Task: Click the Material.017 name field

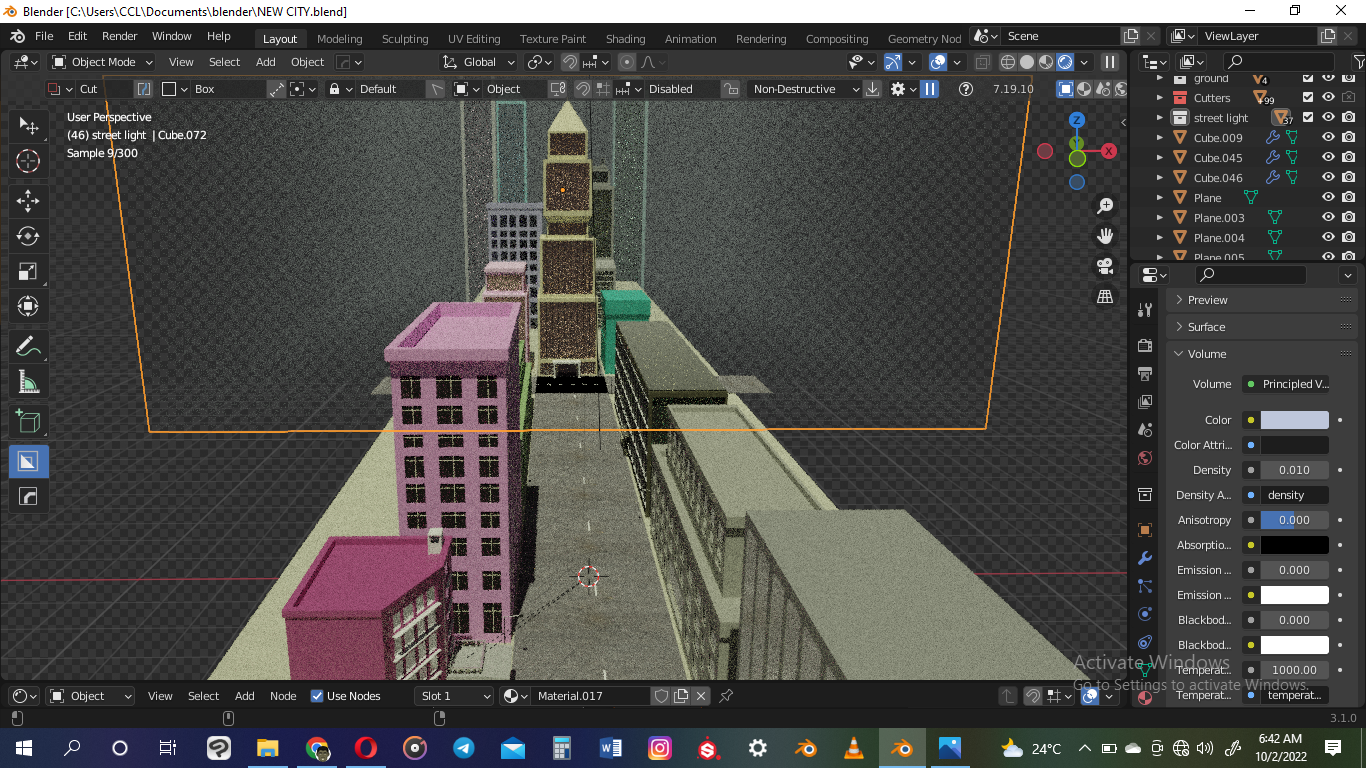Action: click(x=590, y=696)
